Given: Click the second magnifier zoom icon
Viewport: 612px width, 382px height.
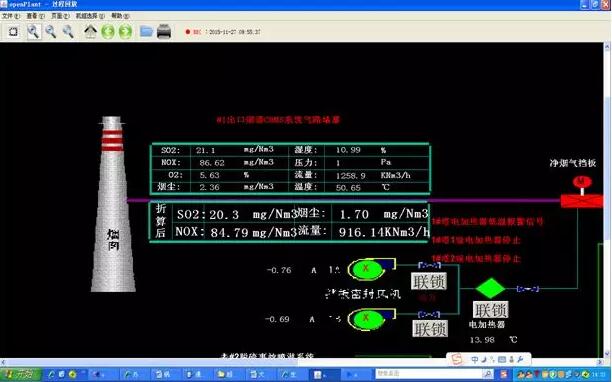Looking at the screenshot, I should coord(51,32).
